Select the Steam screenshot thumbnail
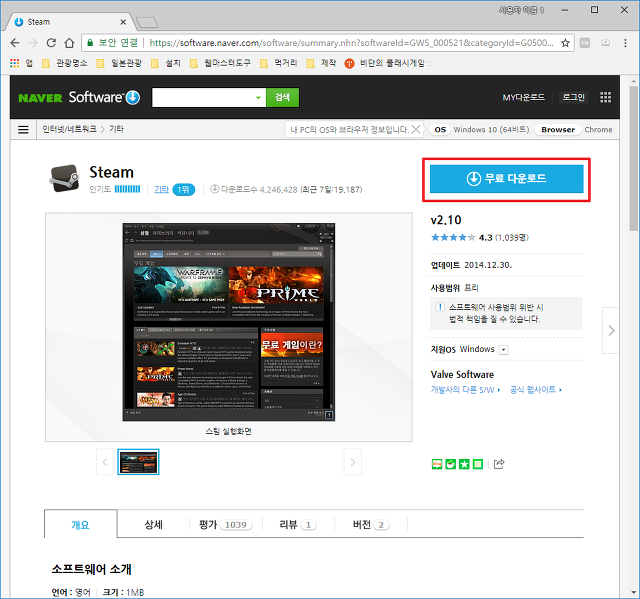640x599 pixels. [x=138, y=462]
